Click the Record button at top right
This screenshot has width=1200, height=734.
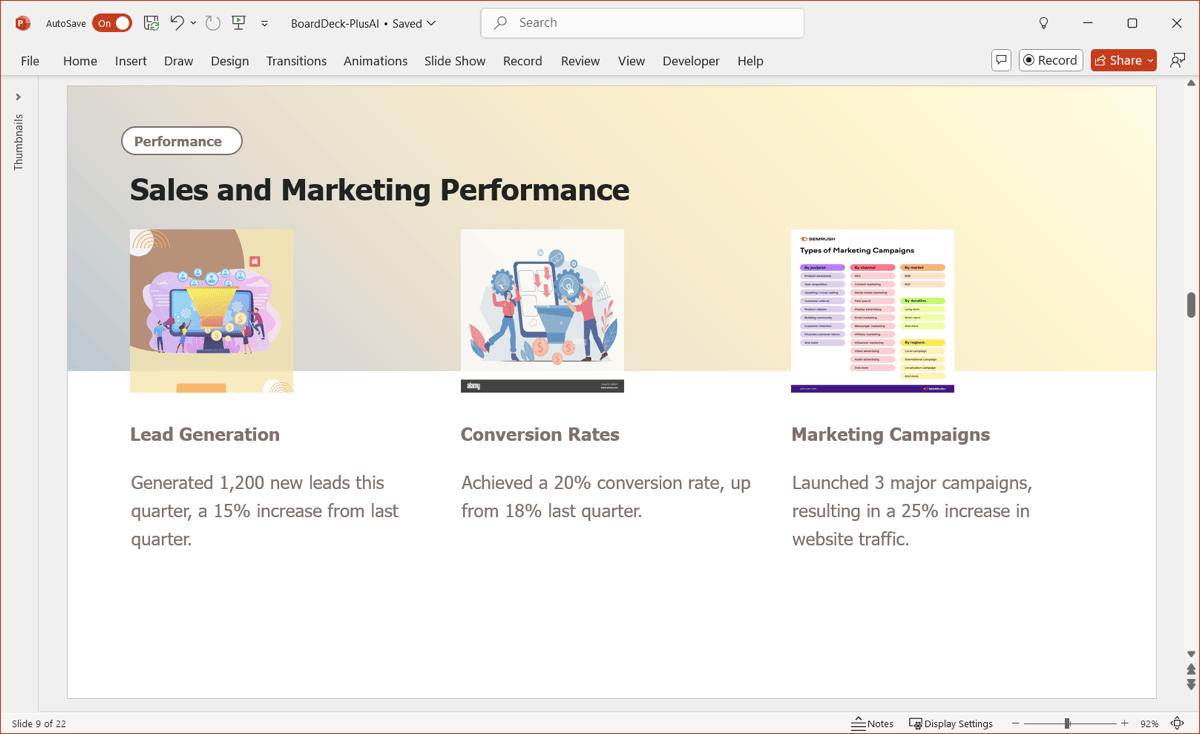(1050, 60)
